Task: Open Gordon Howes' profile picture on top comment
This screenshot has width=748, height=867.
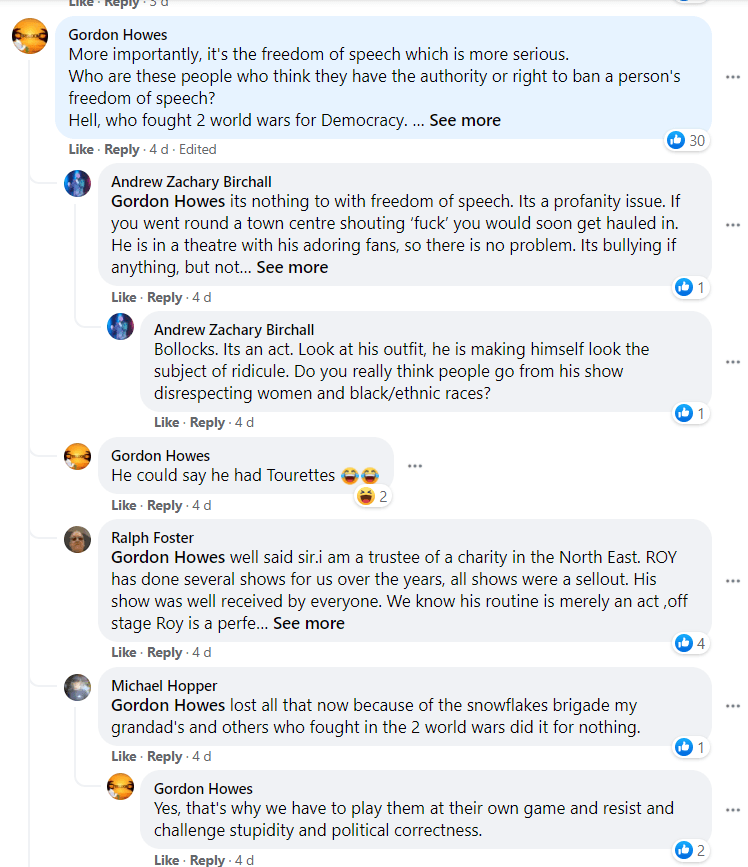Action: [x=29, y=37]
